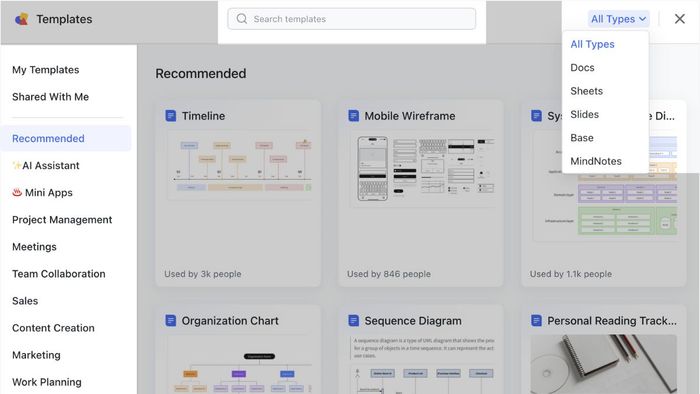Open the Marketing category
Image resolution: width=700 pixels, height=394 pixels.
click(x=36, y=355)
